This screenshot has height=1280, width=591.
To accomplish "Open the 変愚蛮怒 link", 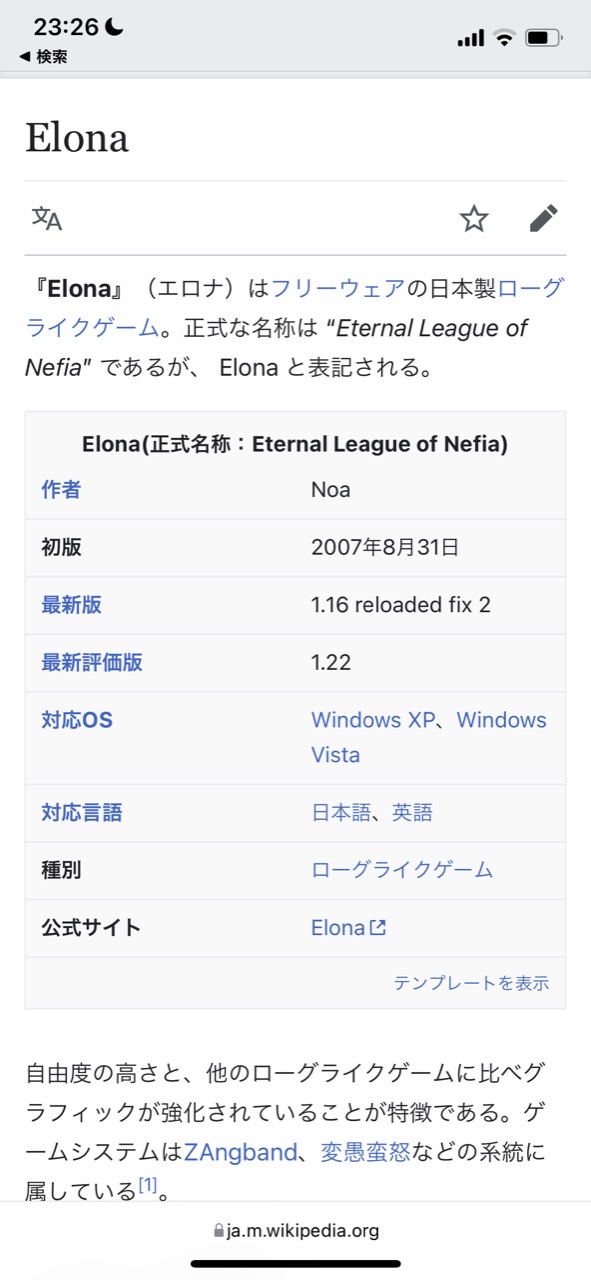I will coord(365,1152).
